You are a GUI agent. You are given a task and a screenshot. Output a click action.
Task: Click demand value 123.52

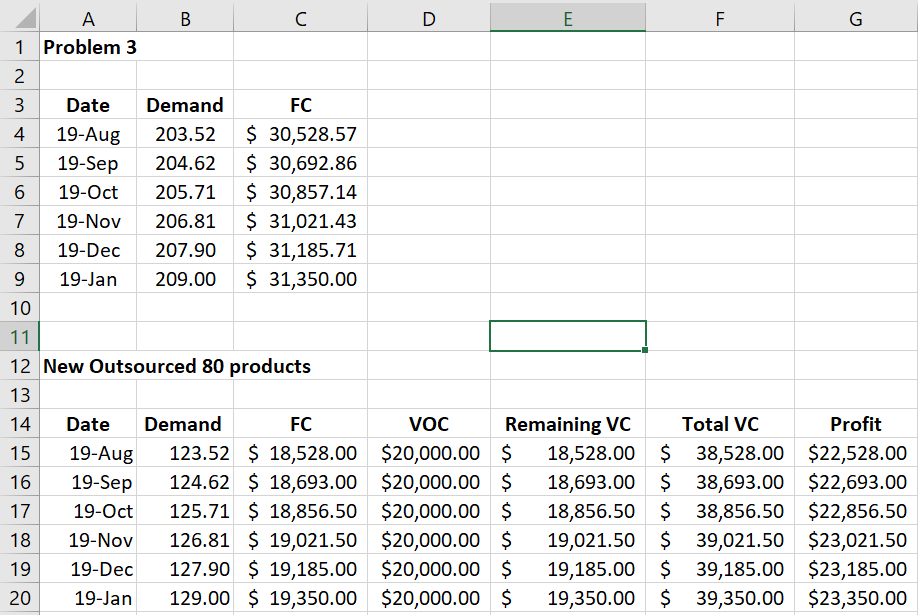185,453
